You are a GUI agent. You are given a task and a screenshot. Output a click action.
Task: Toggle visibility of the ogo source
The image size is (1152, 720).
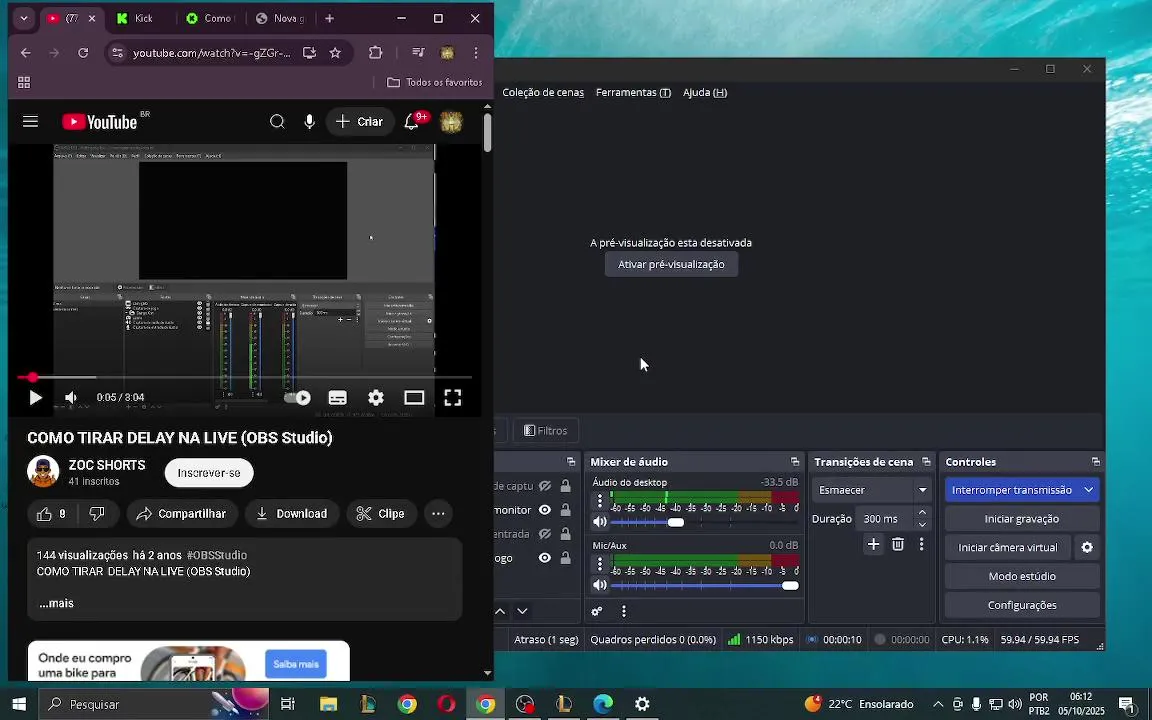544,558
